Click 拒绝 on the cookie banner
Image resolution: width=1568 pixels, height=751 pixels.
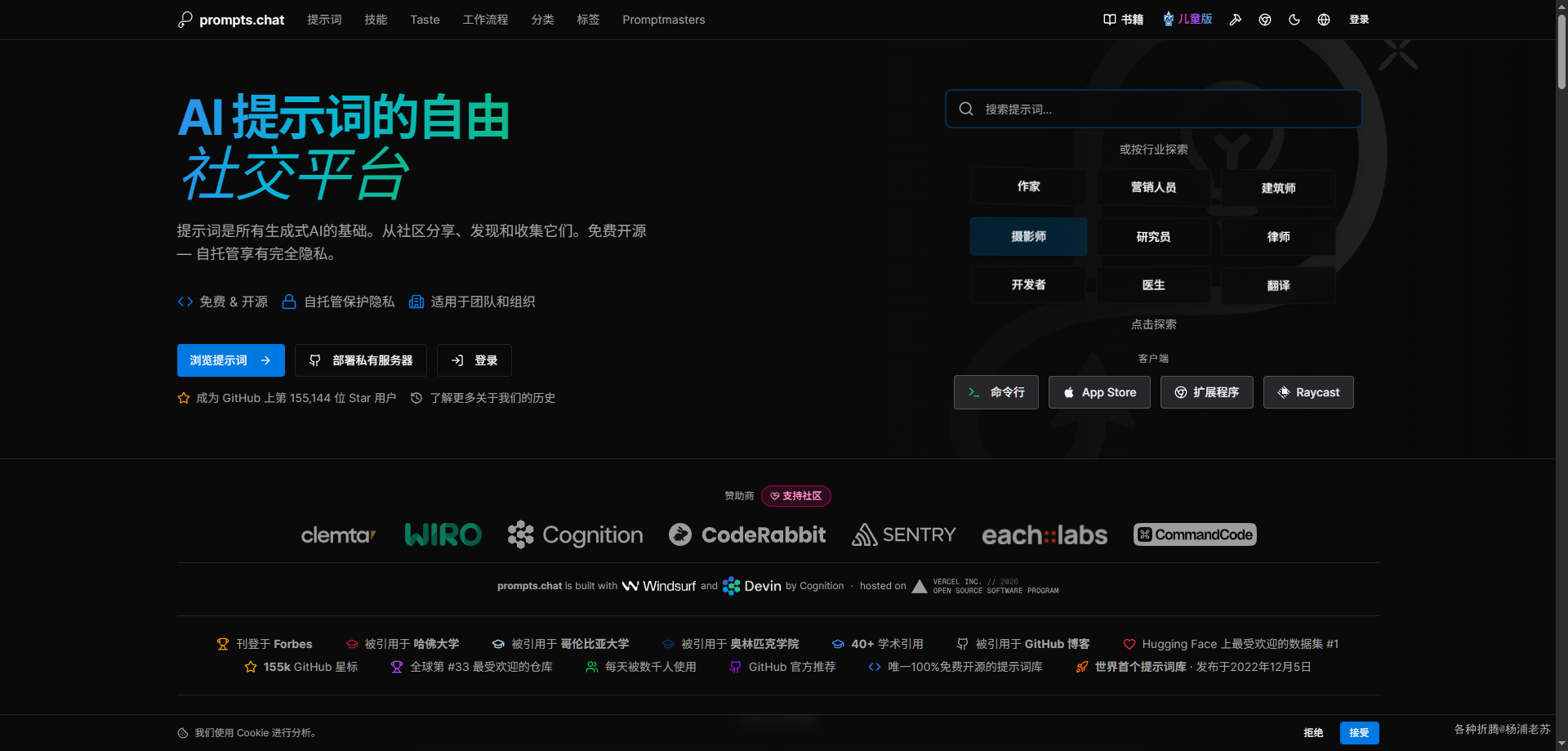point(1313,733)
